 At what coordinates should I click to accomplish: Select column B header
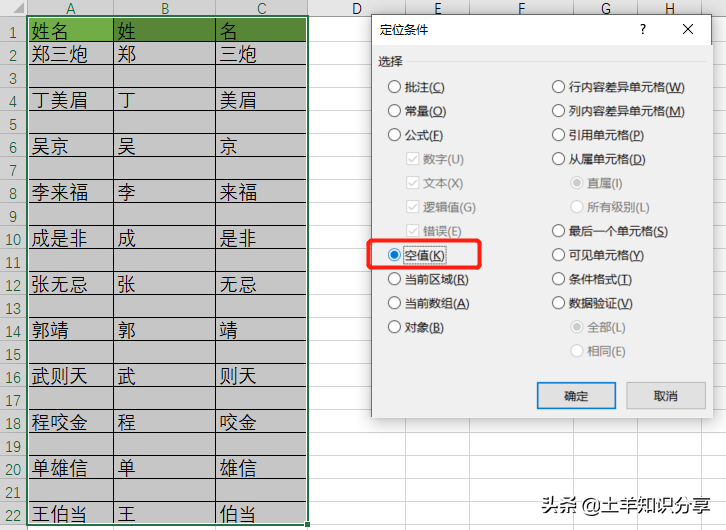tap(164, 8)
